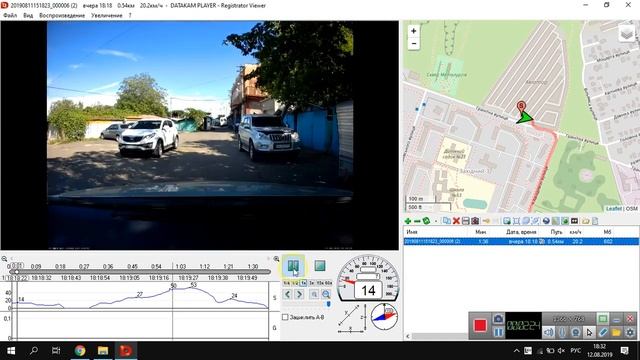Click the green position arrow on map

coord(524,118)
